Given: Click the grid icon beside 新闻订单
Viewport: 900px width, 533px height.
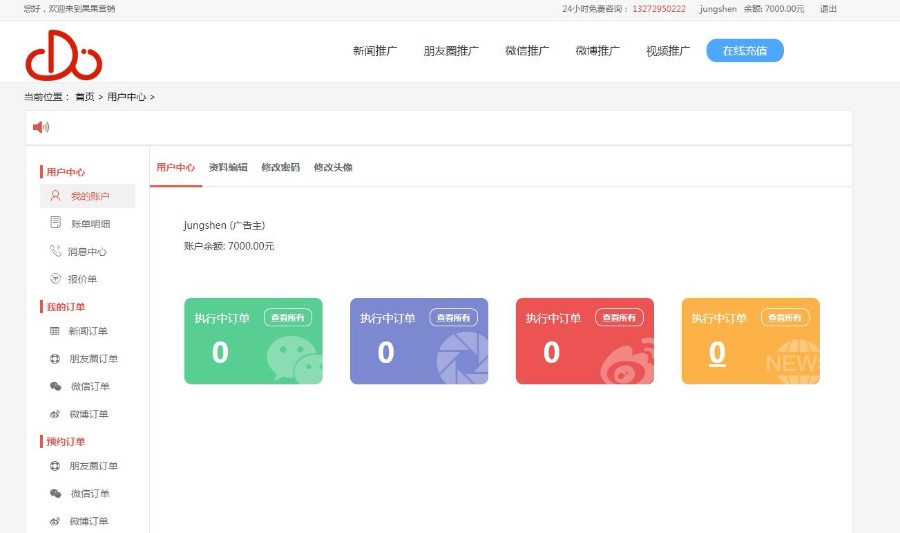Looking at the screenshot, I should (55, 331).
